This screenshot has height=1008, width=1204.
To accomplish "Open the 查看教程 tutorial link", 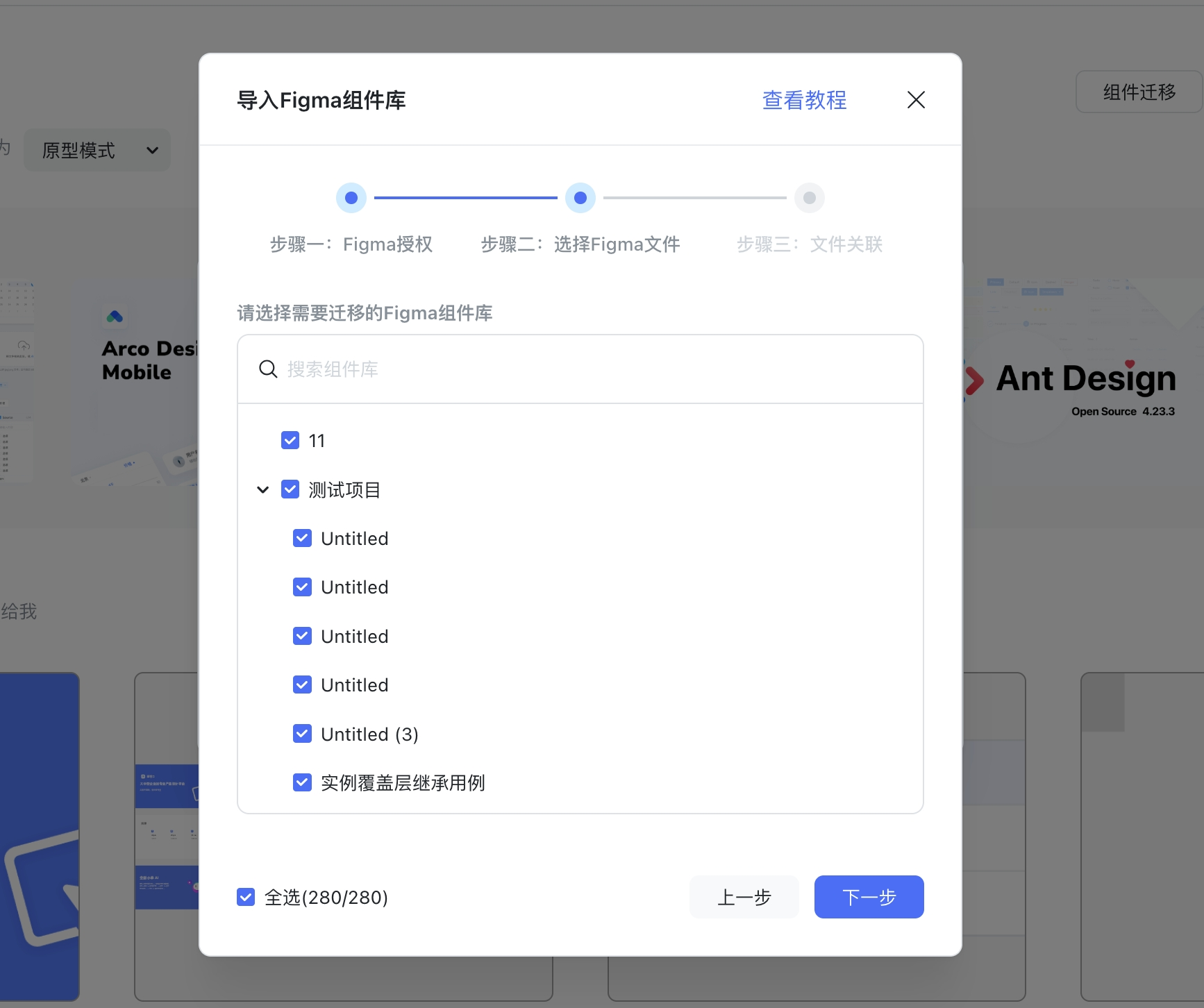I will pyautogui.click(x=803, y=100).
